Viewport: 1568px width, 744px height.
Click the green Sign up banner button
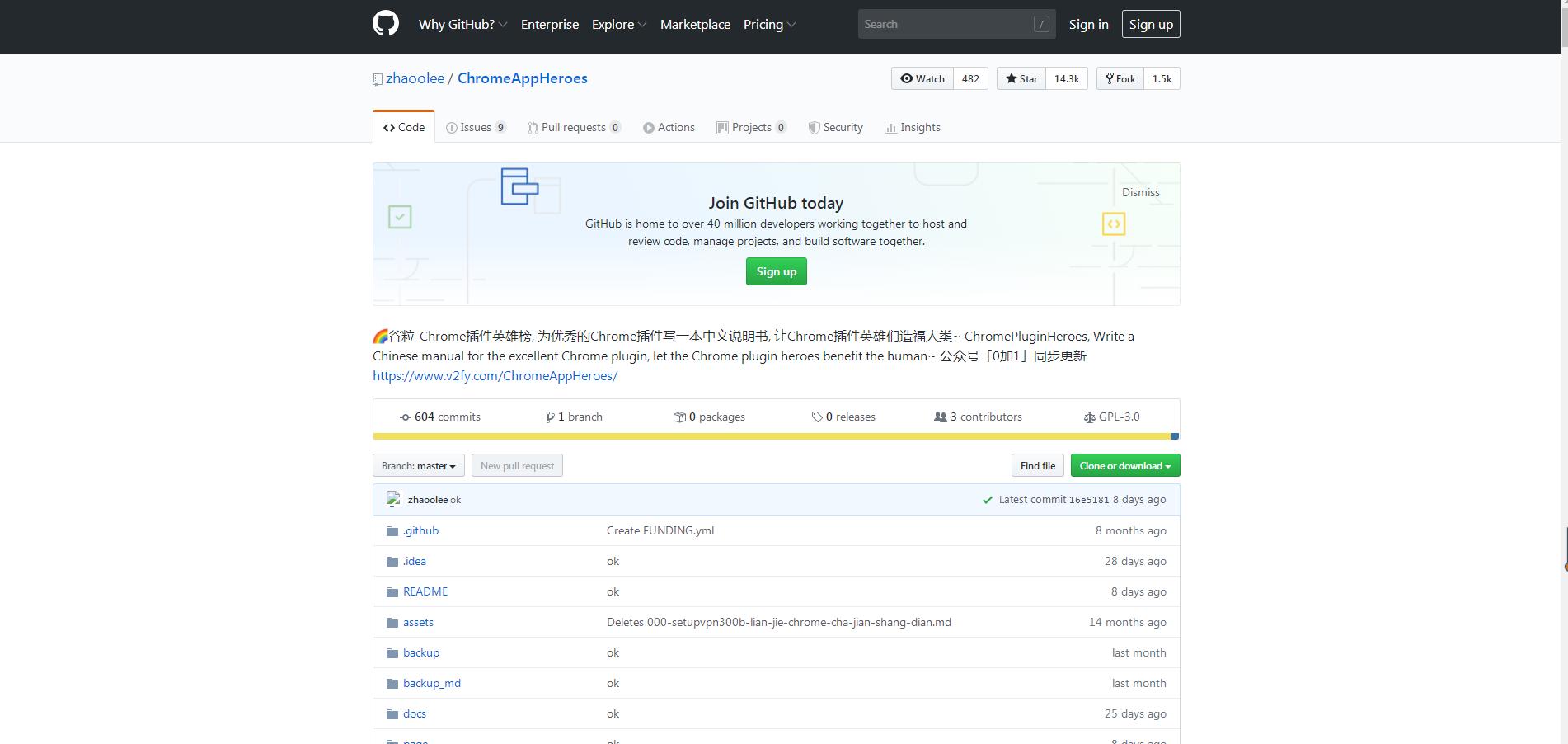click(777, 271)
